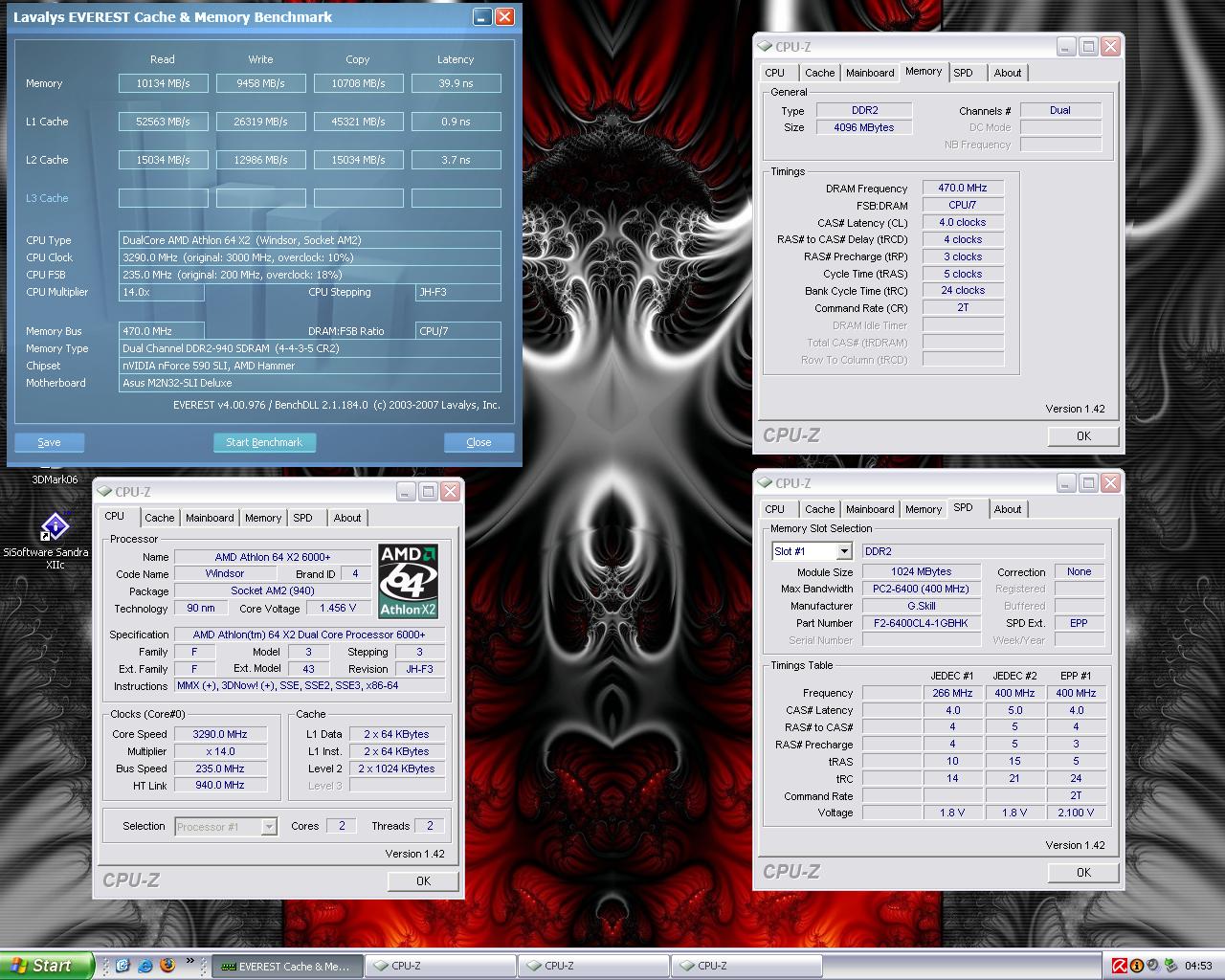Launch Internet Explorer from quick launch
The image size is (1225, 980).
pos(145,966)
